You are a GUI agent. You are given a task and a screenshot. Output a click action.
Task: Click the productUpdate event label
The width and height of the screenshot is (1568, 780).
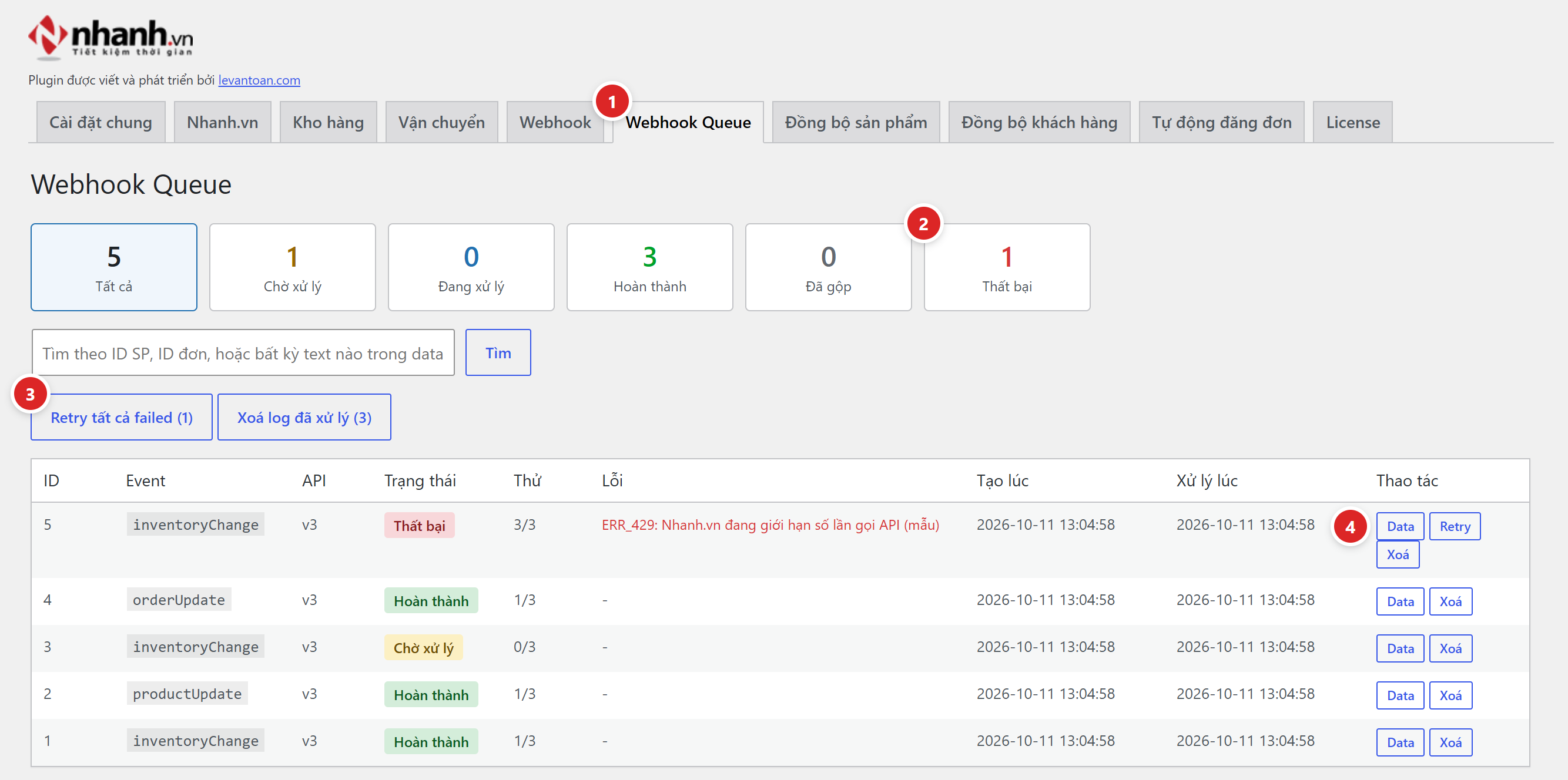click(187, 694)
